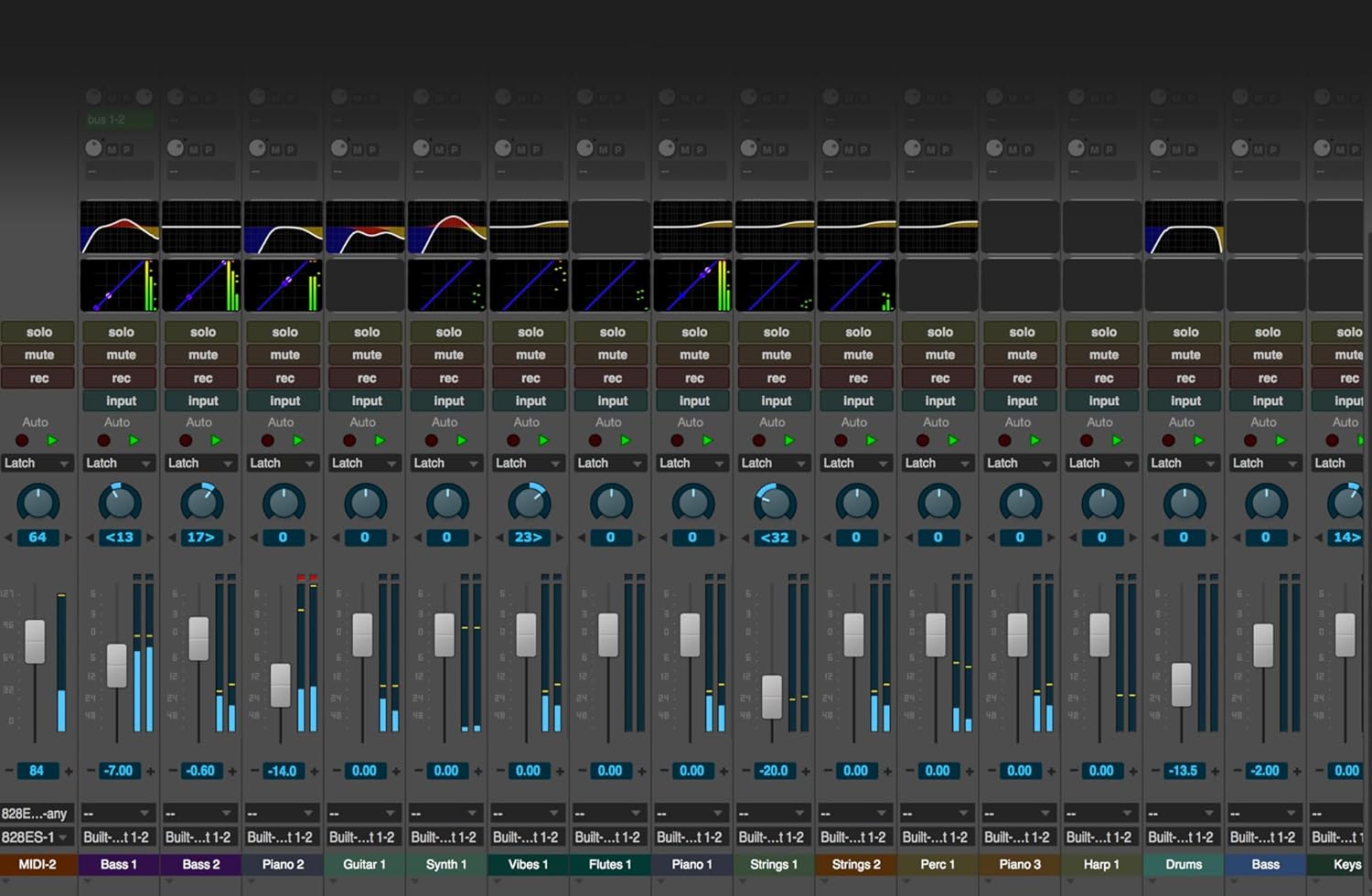The height and width of the screenshot is (896, 1372).
Task: Click the green automation play arrow on Synth 1
Action: [461, 440]
